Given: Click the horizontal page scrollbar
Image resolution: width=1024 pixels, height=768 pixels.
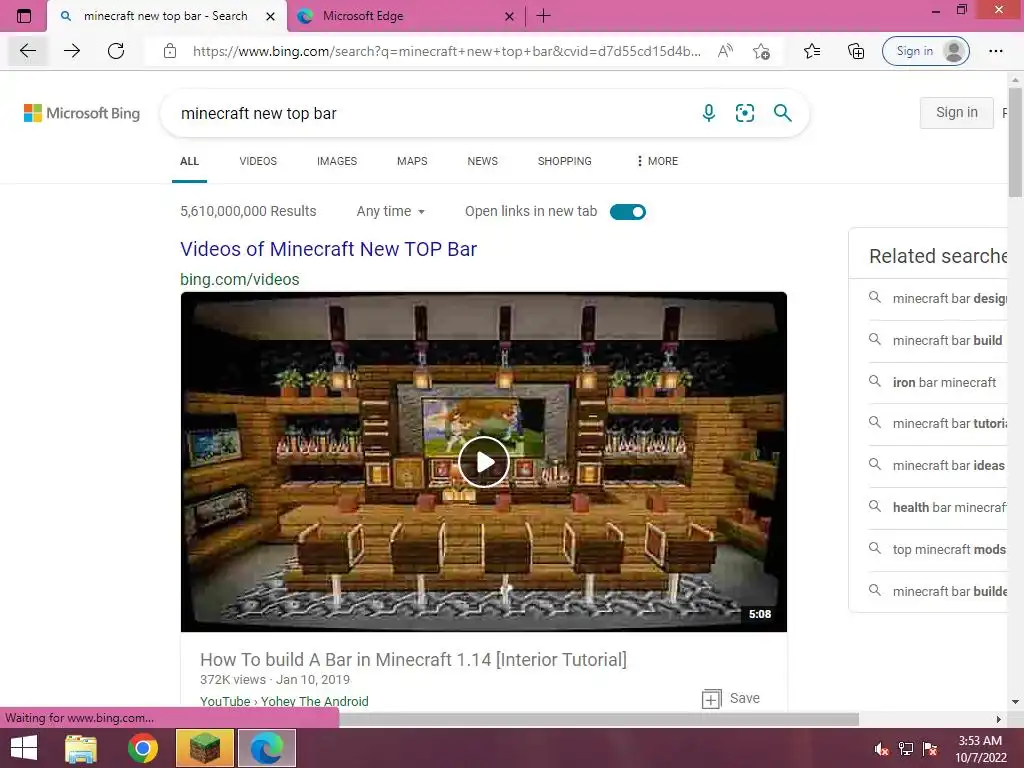Looking at the screenshot, I should point(598,719).
